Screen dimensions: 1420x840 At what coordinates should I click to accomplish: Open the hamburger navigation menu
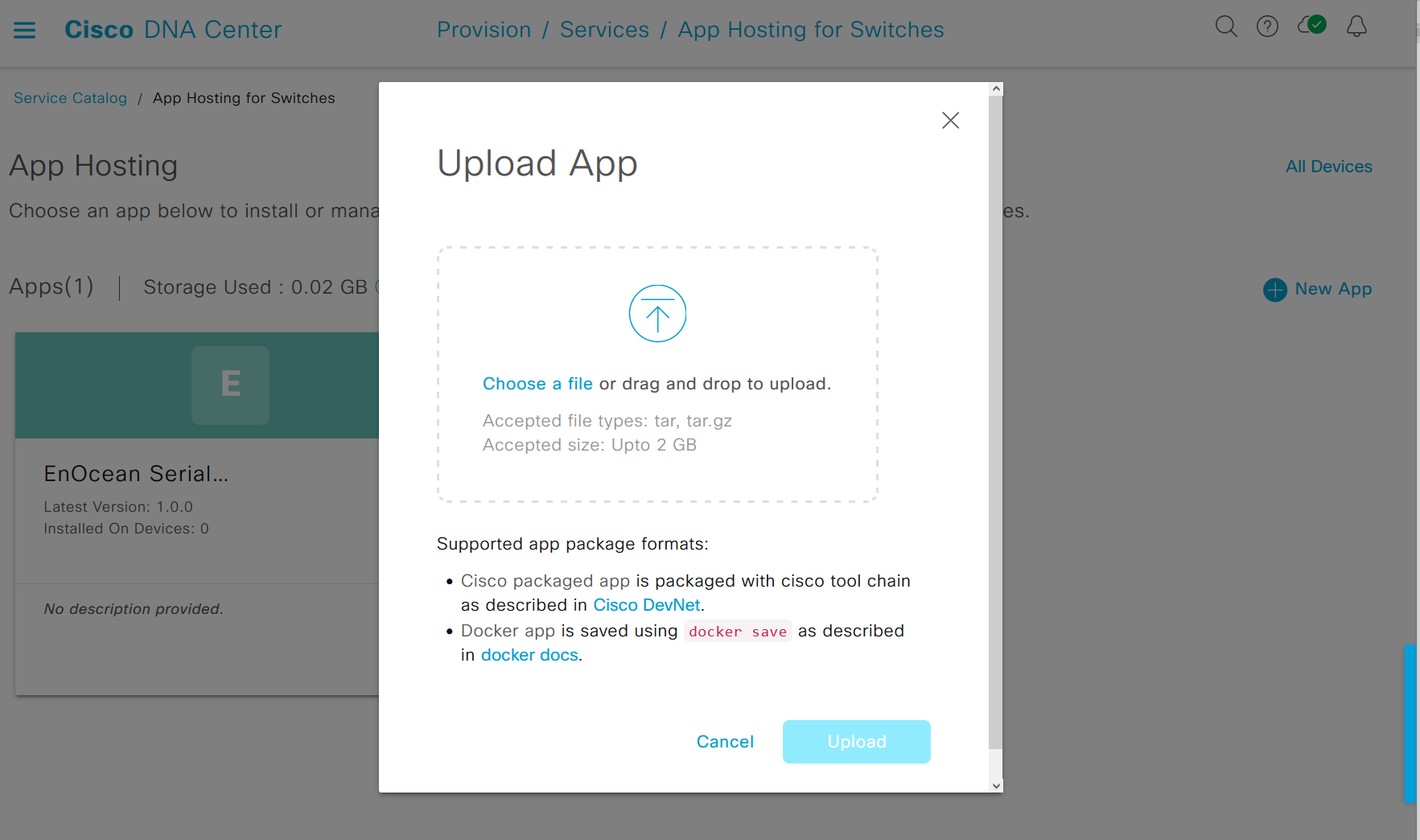[25, 31]
